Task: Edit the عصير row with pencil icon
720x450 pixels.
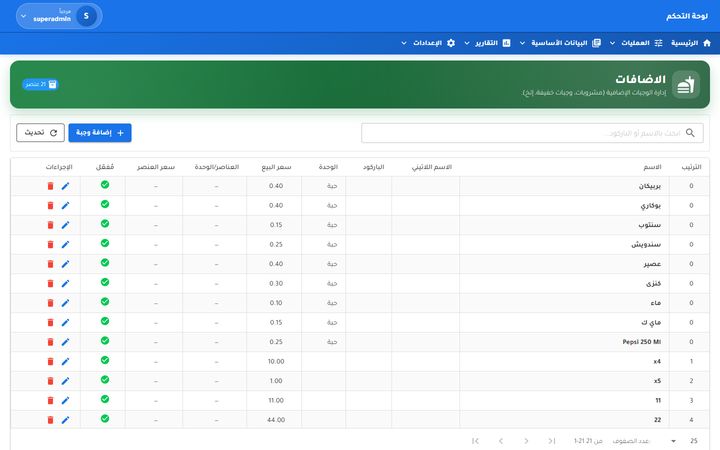Action: 65,264
